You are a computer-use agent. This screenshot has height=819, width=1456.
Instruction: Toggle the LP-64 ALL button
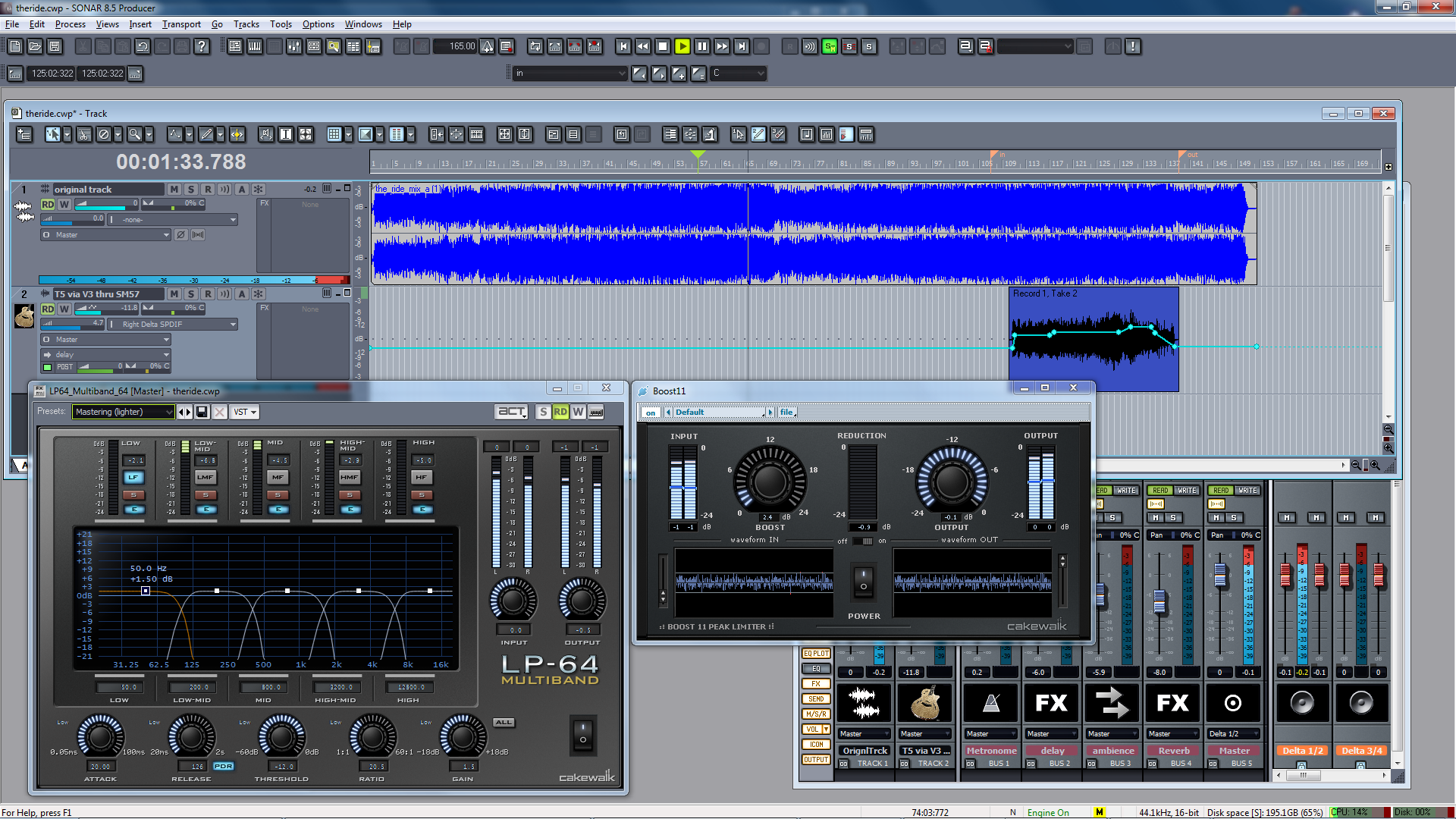(x=504, y=722)
